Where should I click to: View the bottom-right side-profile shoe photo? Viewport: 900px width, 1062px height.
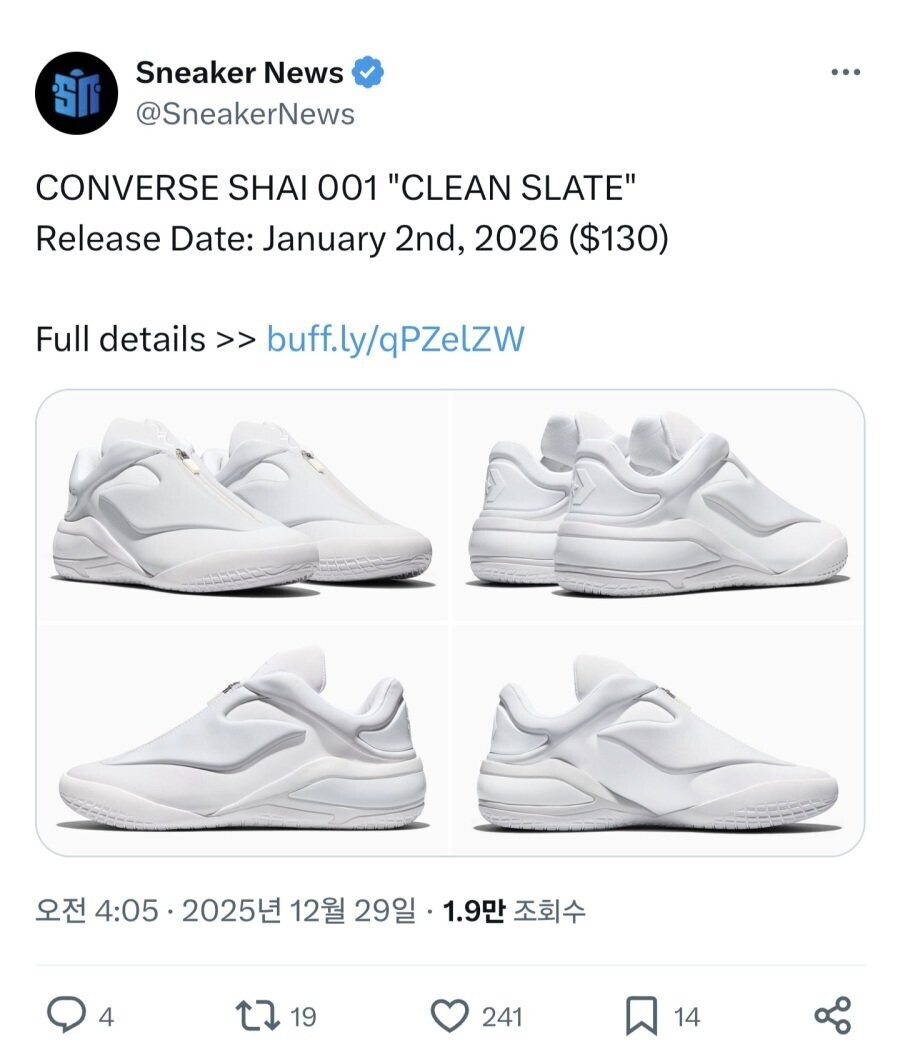(x=659, y=740)
